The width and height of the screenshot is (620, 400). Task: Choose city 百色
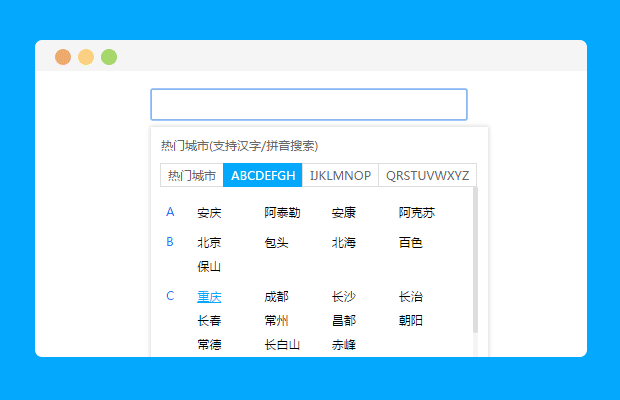[411, 242]
